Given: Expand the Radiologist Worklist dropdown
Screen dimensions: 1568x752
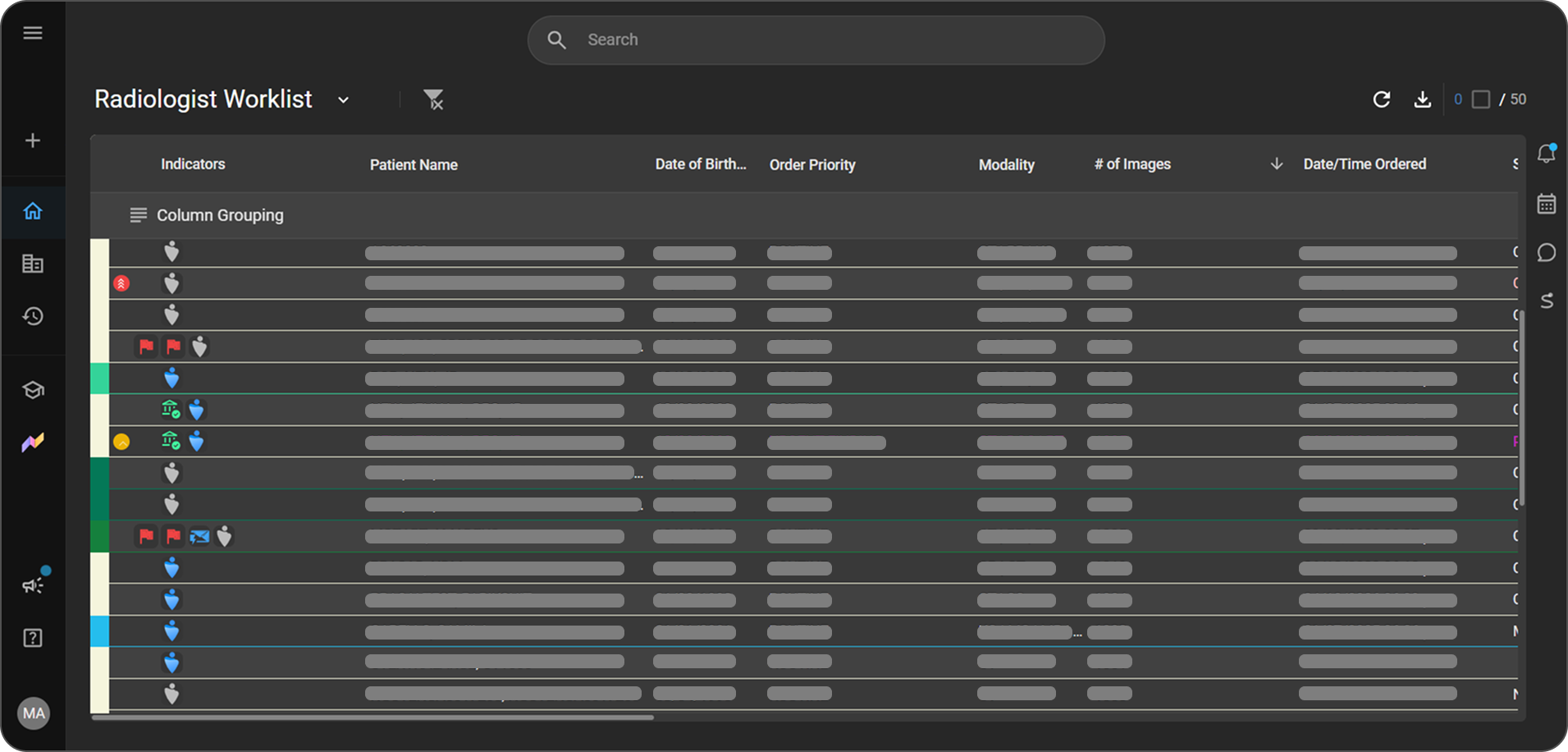Looking at the screenshot, I should tap(344, 99).
